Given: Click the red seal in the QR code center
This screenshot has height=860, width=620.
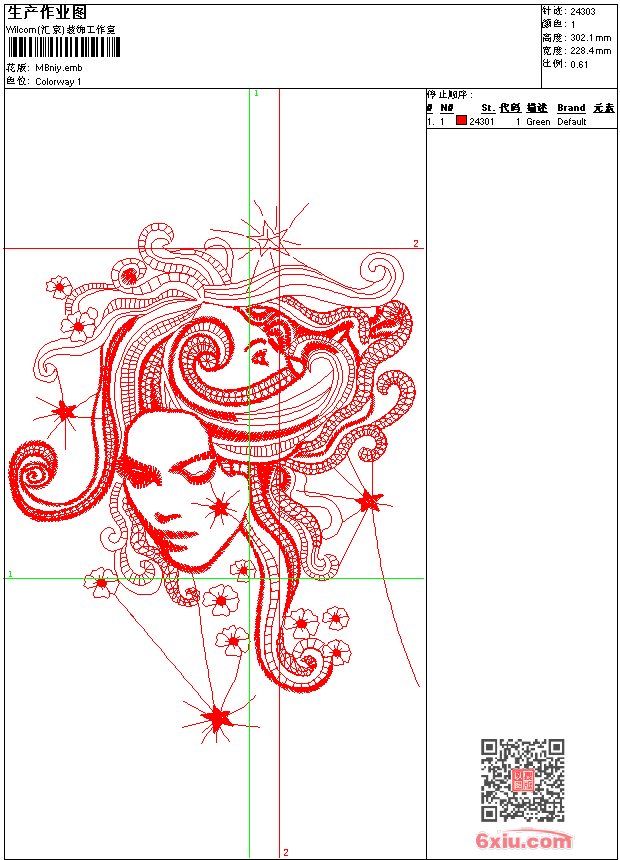Looking at the screenshot, I should click(523, 781).
